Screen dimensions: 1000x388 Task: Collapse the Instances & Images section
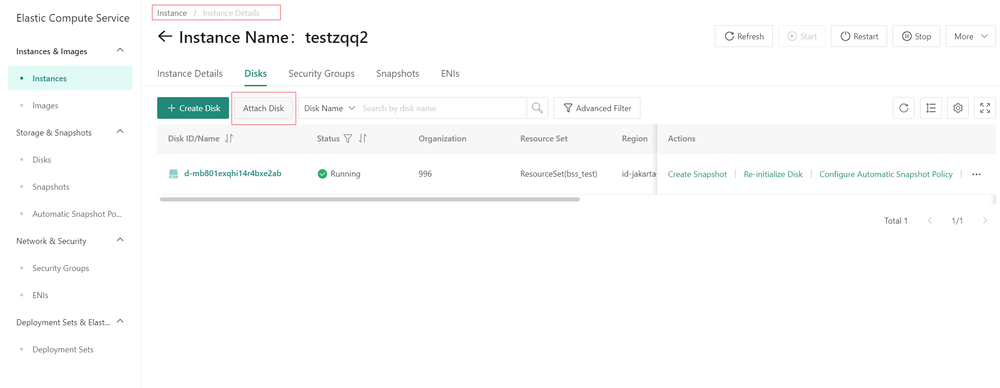(x=121, y=50)
